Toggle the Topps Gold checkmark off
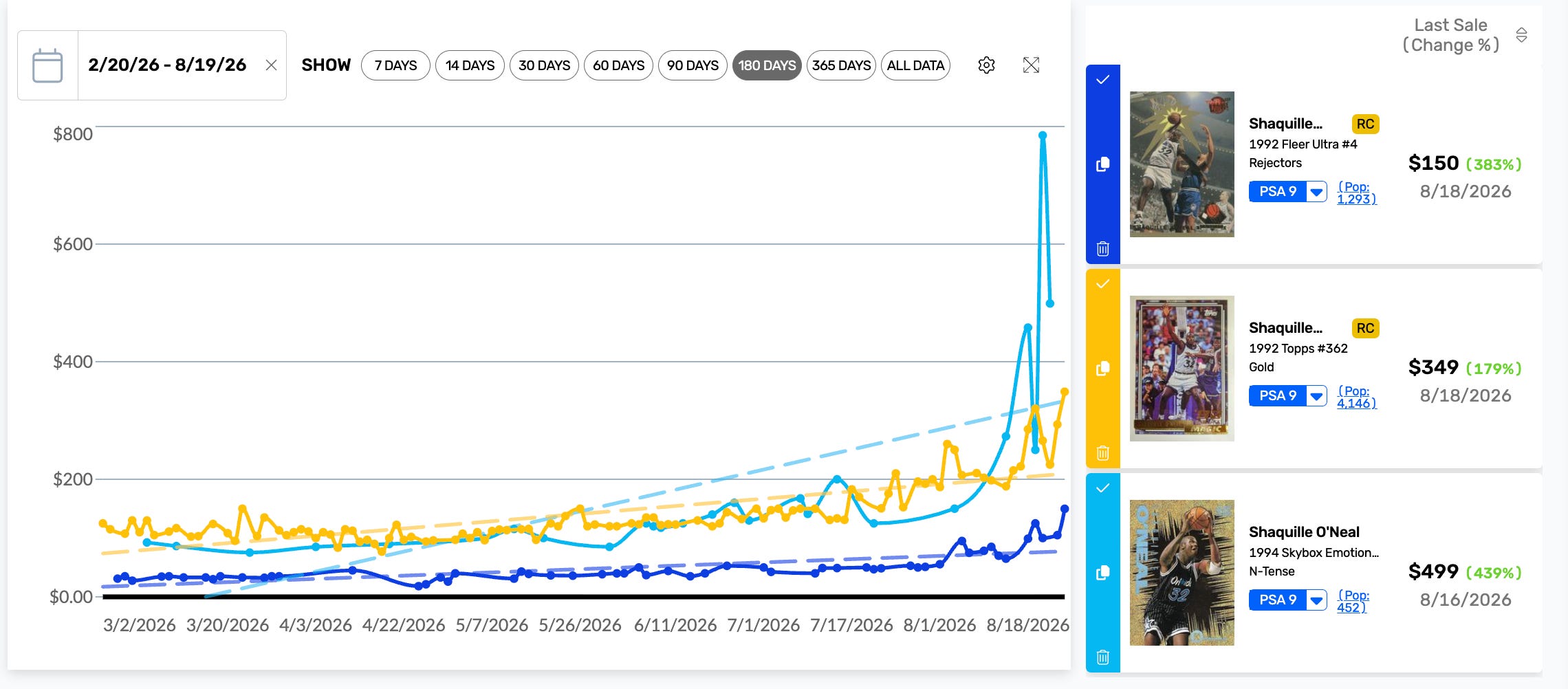Screen dimensions: 1568x689 [1102, 284]
